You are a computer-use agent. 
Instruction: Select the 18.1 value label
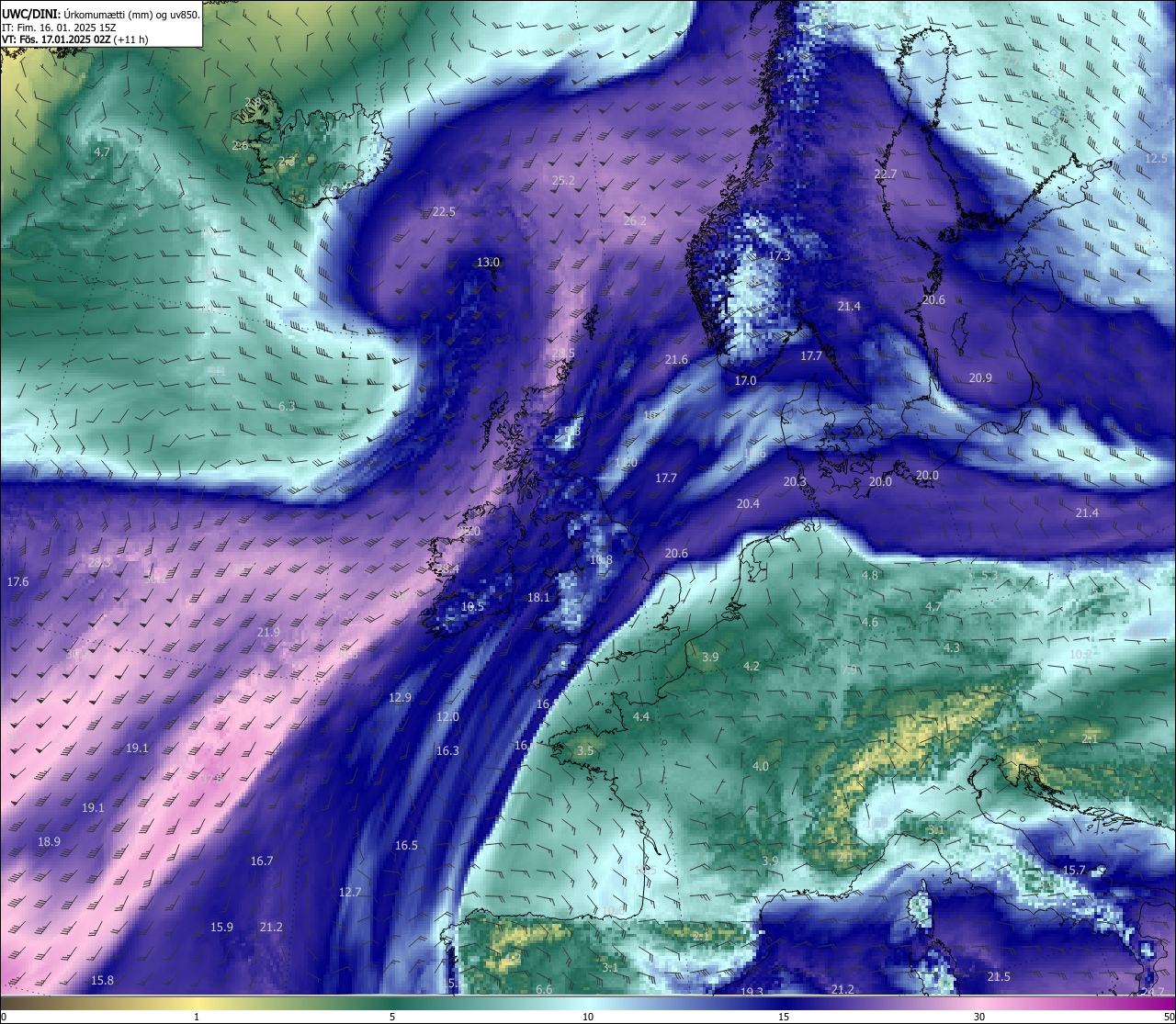tap(538, 598)
